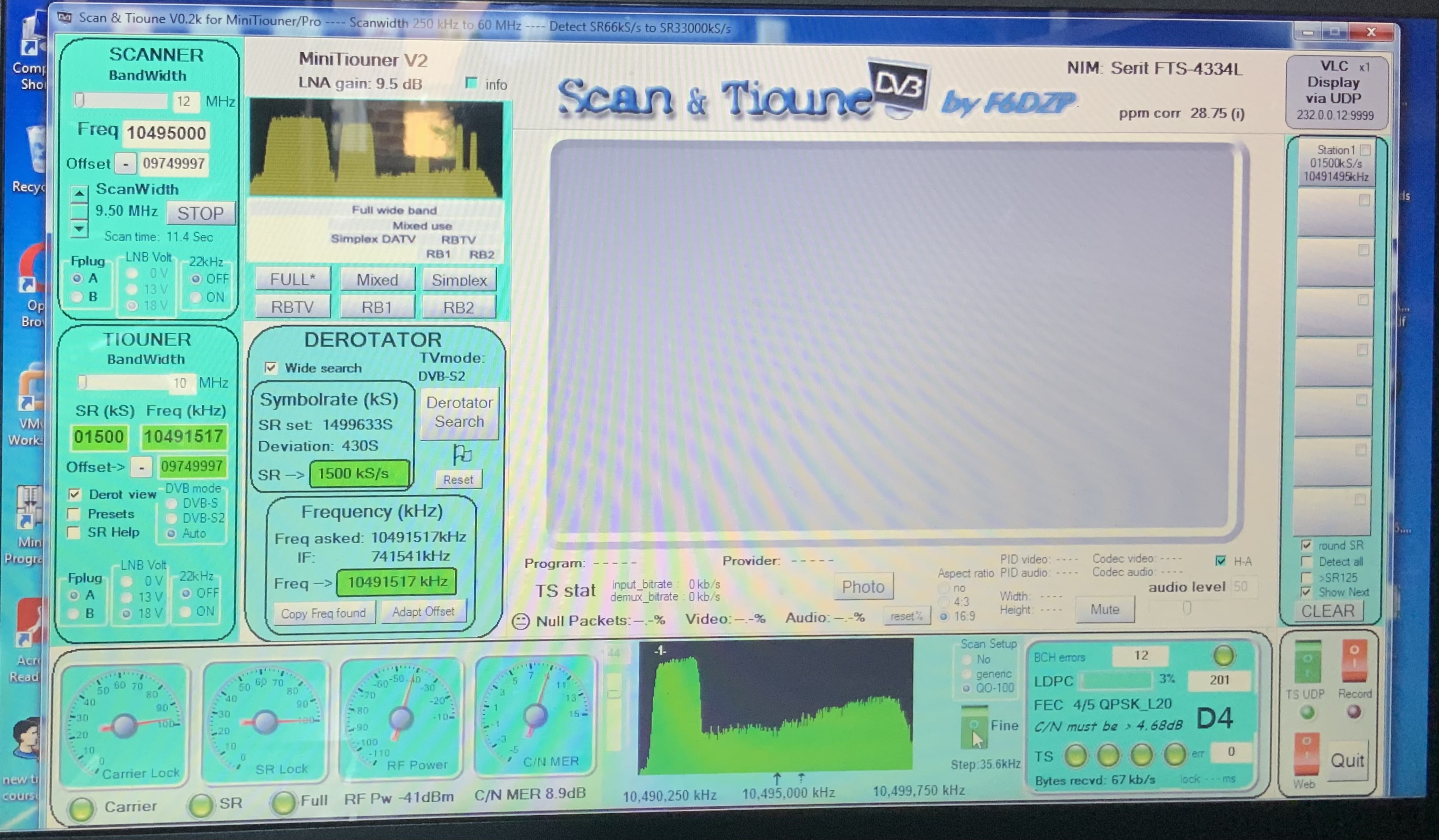
Task: Select aspect ratio 16:9 radio
Action: click(x=943, y=617)
